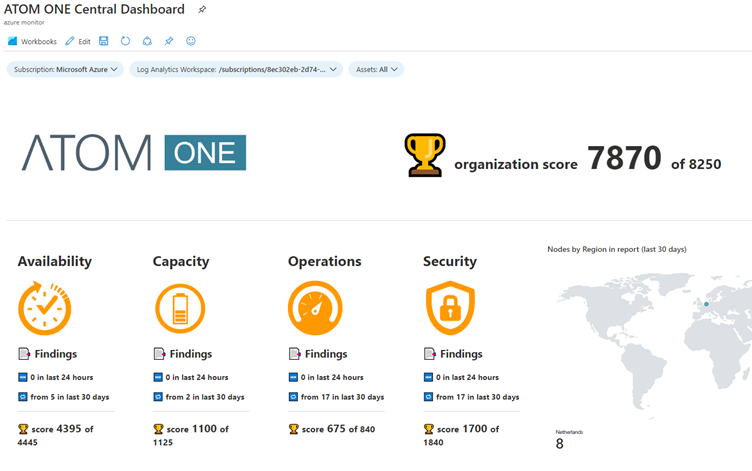This screenshot has width=752, height=471.
Task: Open Findings under Security
Action: [x=453, y=354]
